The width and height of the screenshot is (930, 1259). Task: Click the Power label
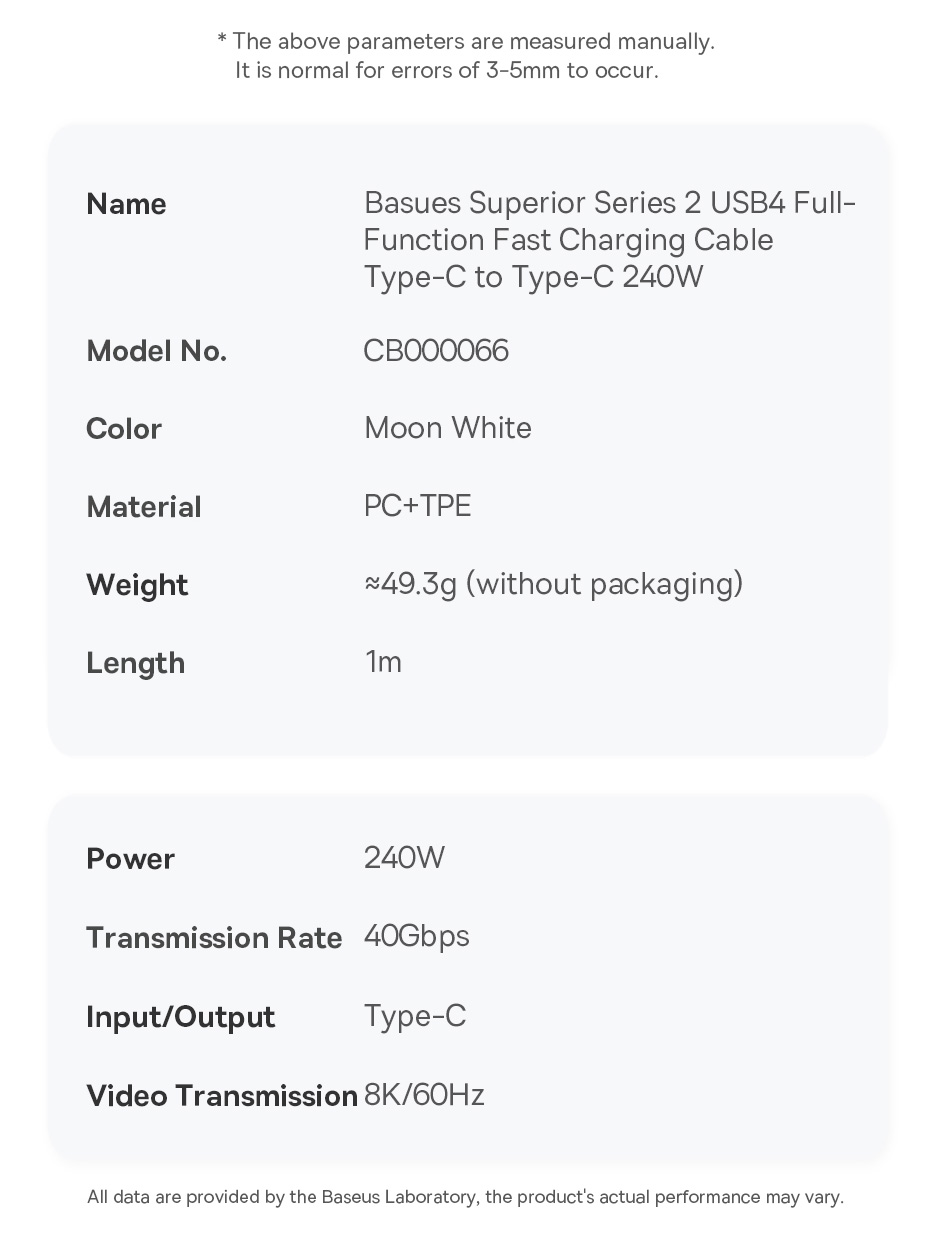130,859
